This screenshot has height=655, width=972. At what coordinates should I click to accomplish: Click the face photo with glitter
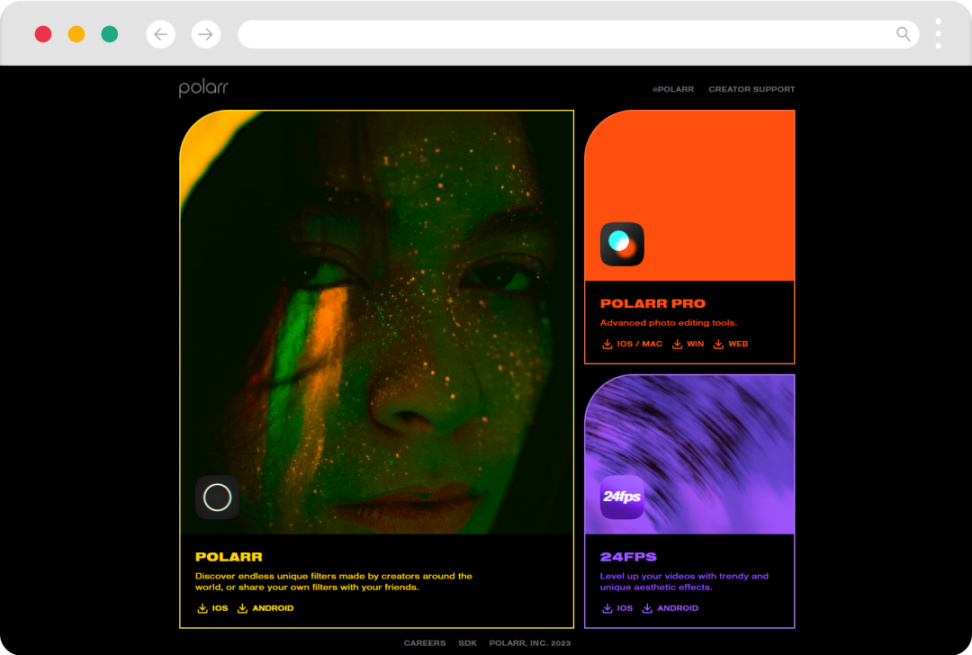(x=377, y=322)
